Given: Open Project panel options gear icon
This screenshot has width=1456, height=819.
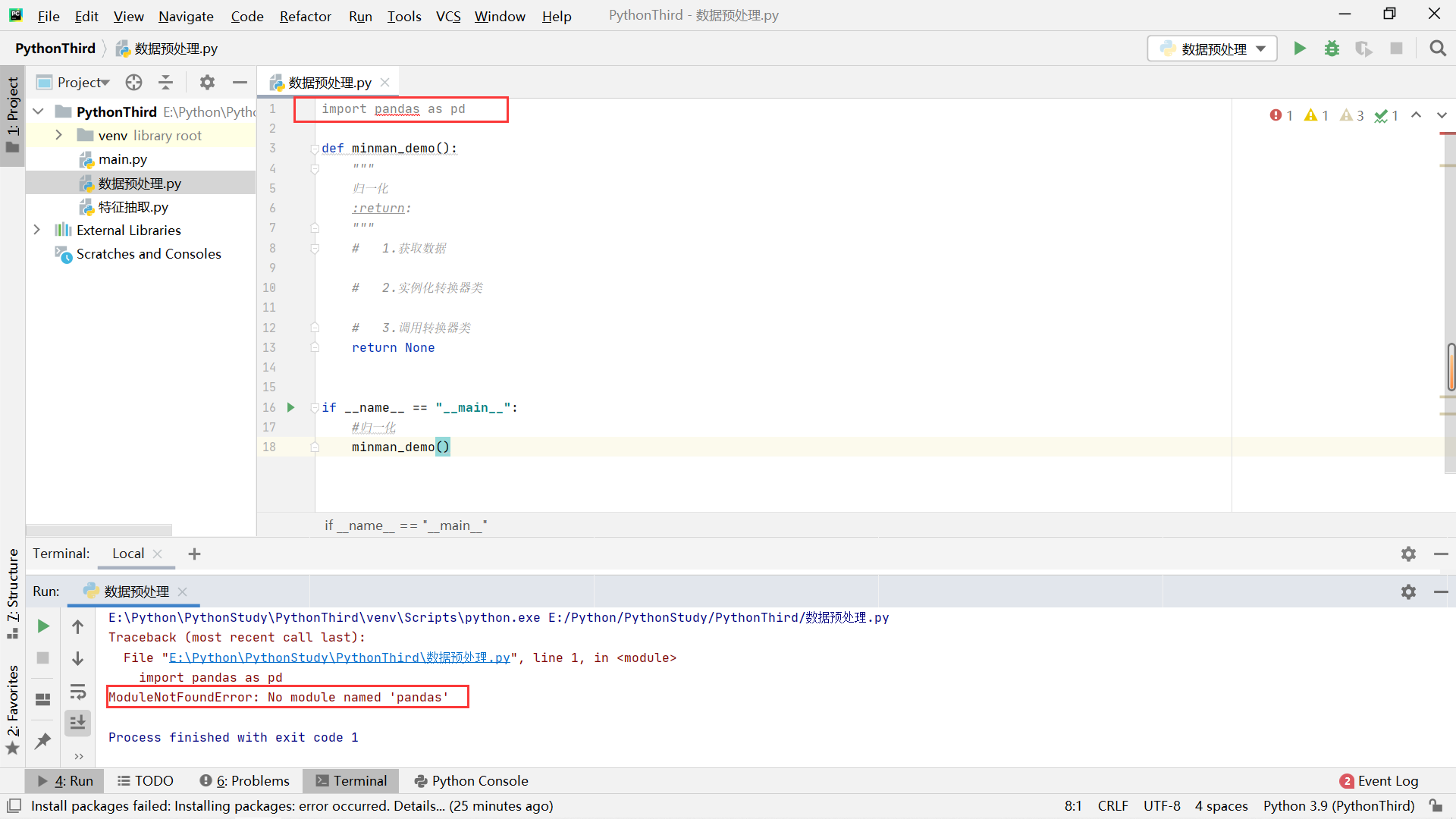Looking at the screenshot, I should coord(207,82).
